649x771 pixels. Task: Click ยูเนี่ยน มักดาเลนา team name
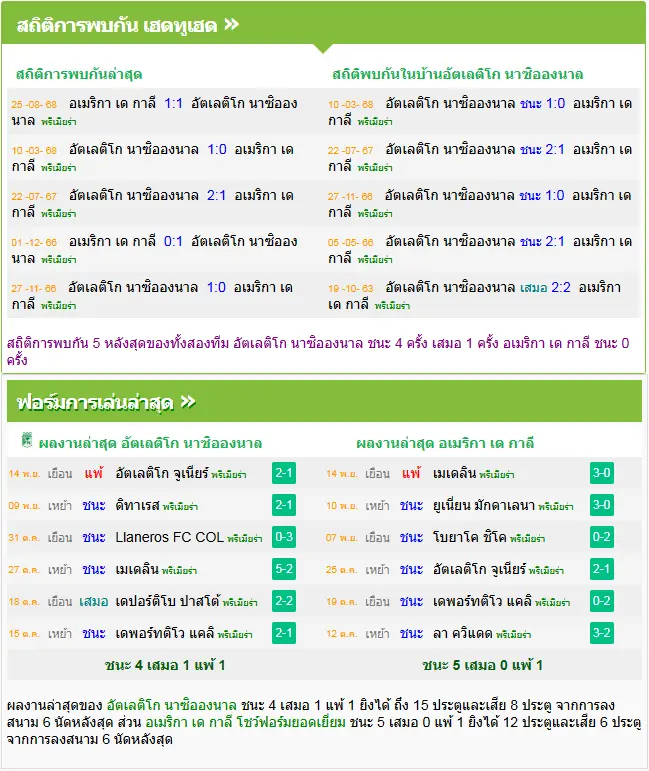click(x=483, y=505)
